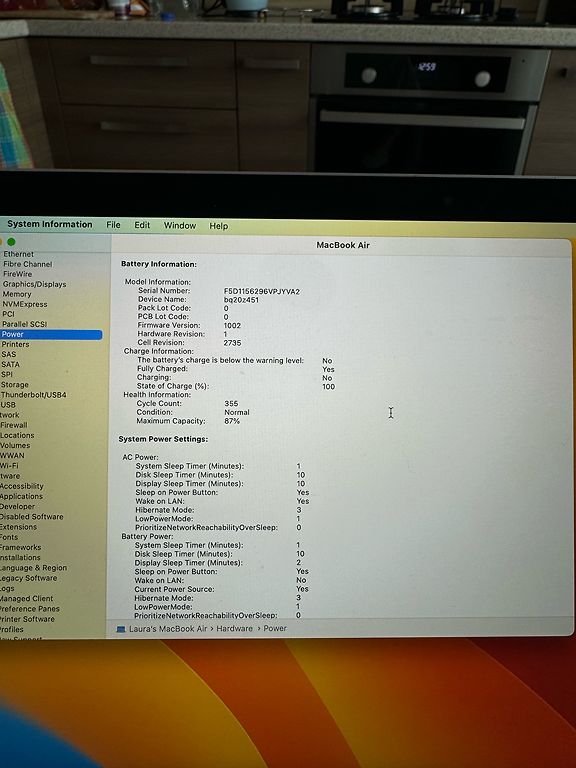This screenshot has height=768, width=576.
Task: Select FireWire in the sidebar
Action: pos(17,274)
